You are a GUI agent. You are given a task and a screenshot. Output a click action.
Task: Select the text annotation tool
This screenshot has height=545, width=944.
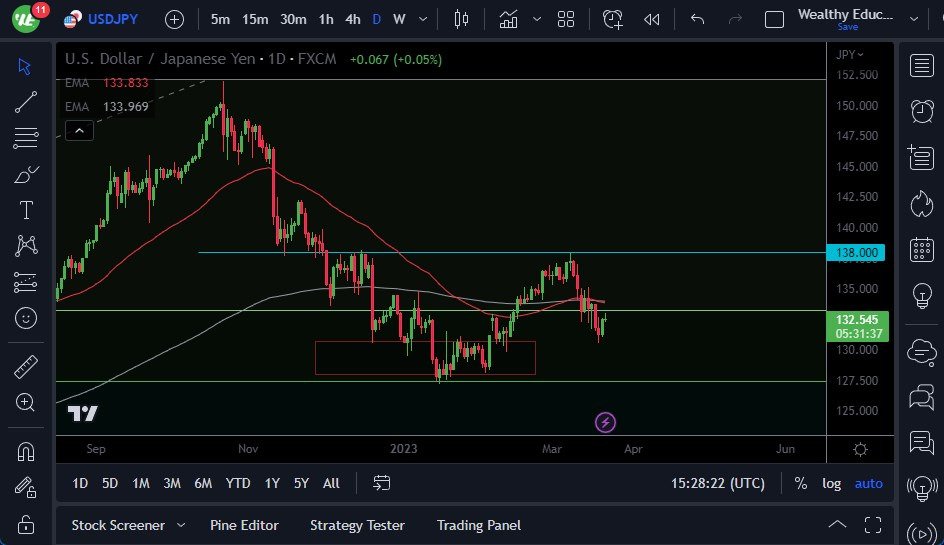(26, 210)
